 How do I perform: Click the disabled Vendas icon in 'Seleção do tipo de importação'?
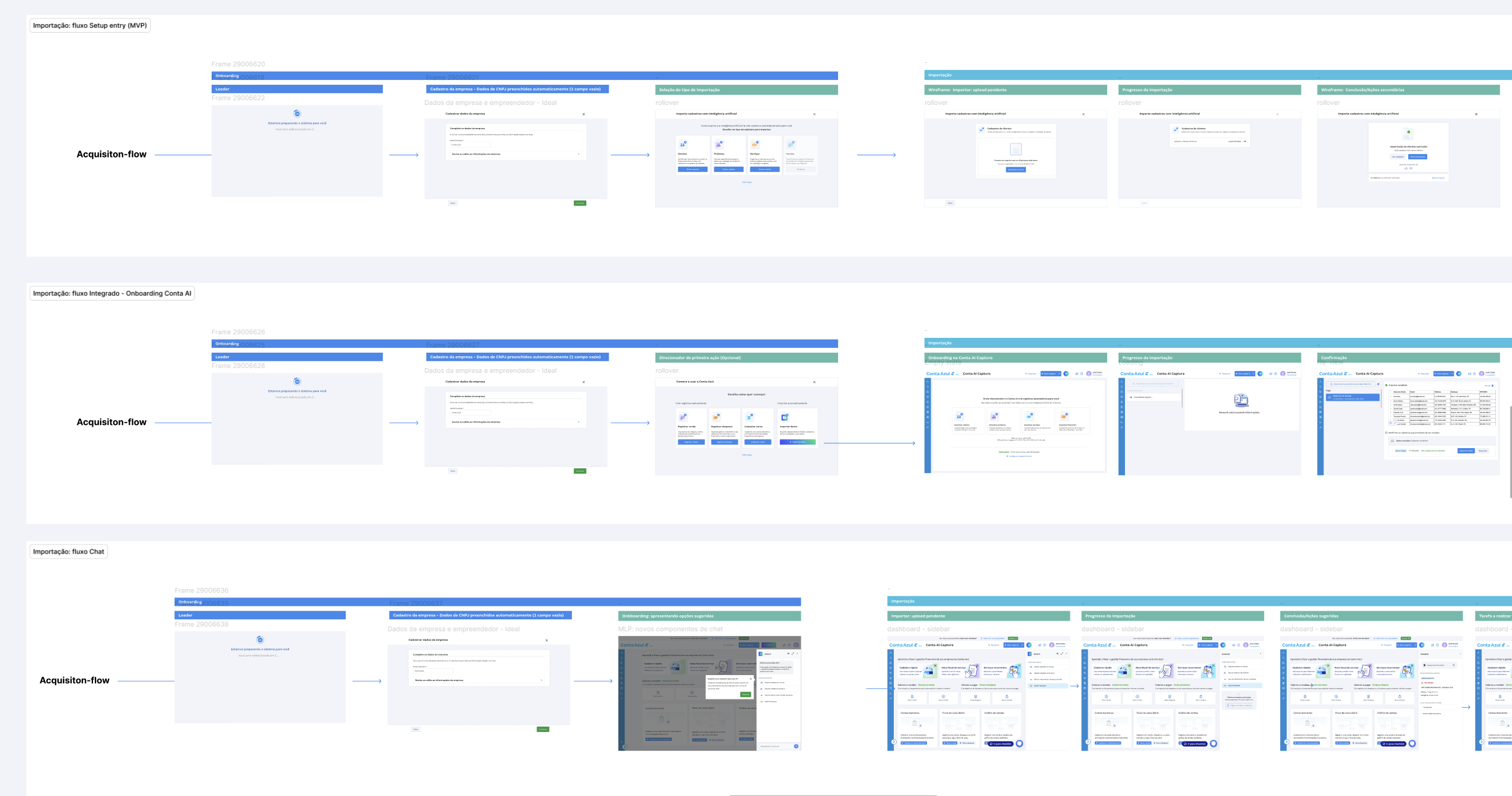click(791, 144)
